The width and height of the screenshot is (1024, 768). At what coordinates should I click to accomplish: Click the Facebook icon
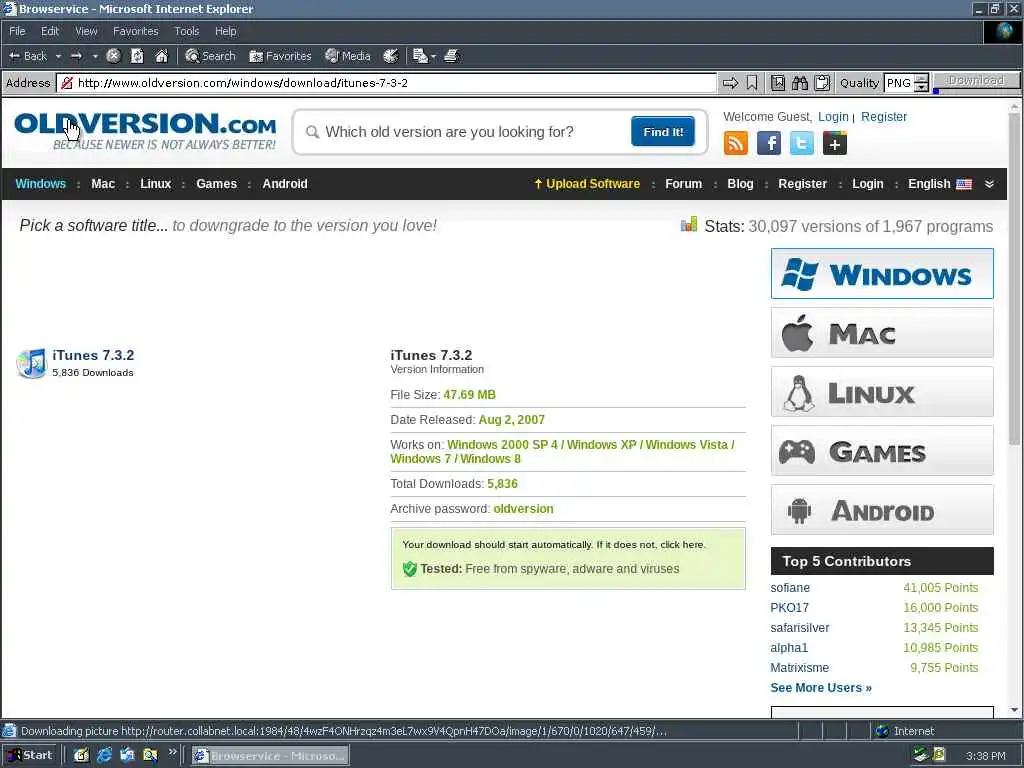coord(769,143)
